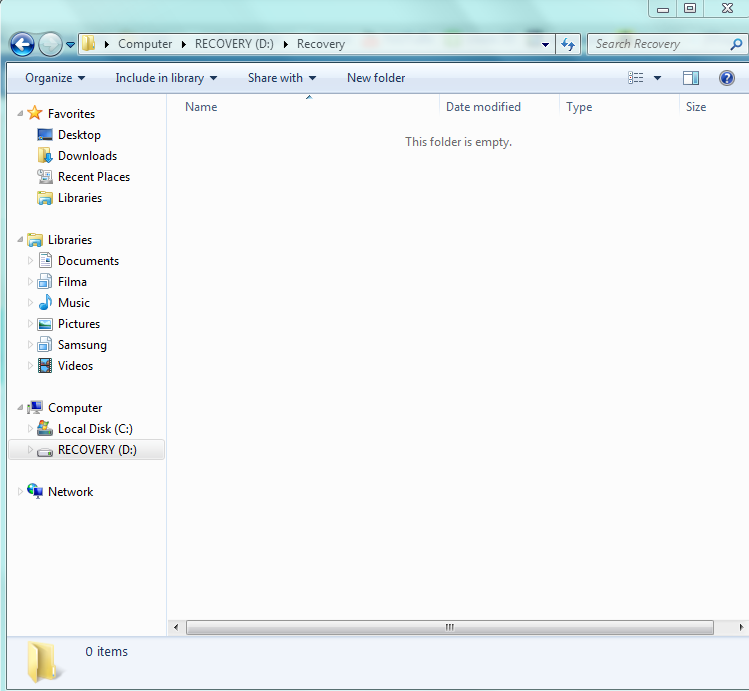This screenshot has height=691, width=749.
Task: Open the view options dropdown arrow
Action: (657, 78)
